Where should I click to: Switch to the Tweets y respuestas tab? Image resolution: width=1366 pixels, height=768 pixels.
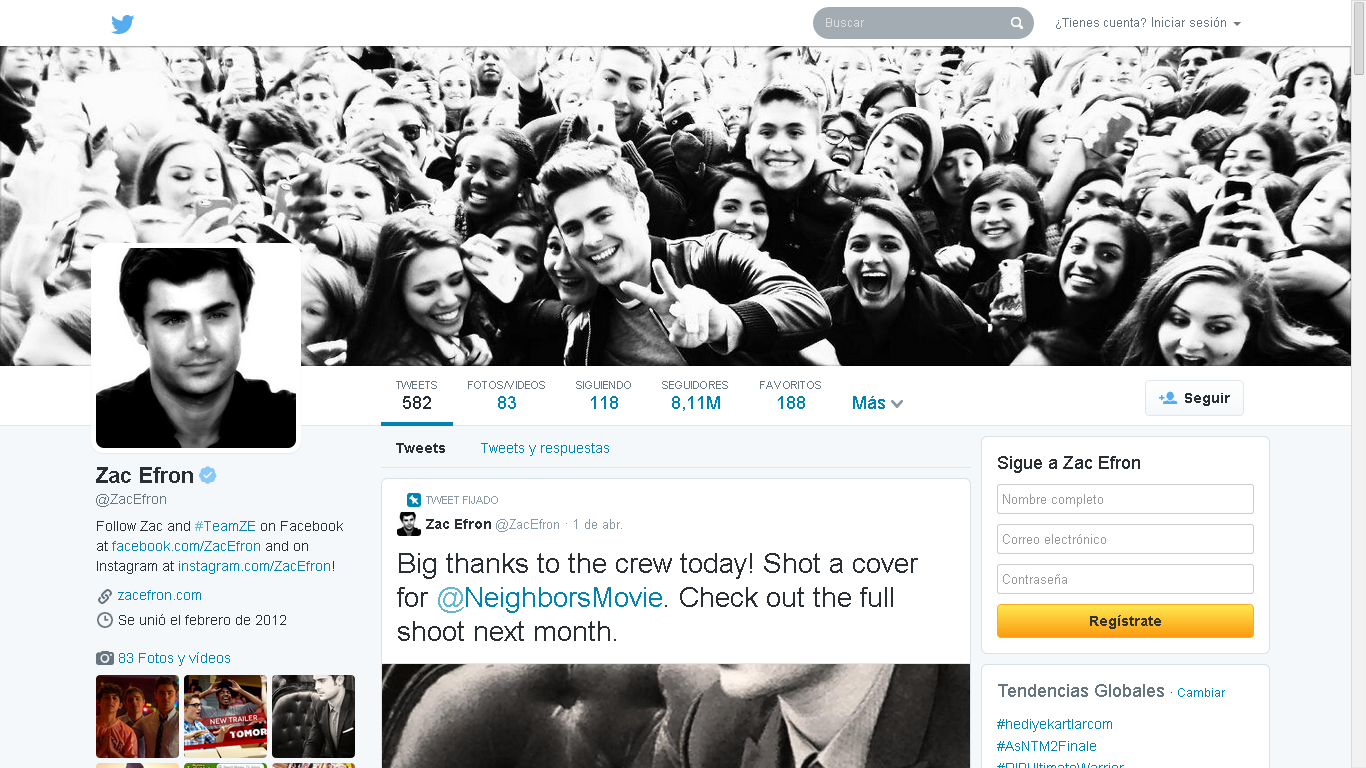coord(545,448)
